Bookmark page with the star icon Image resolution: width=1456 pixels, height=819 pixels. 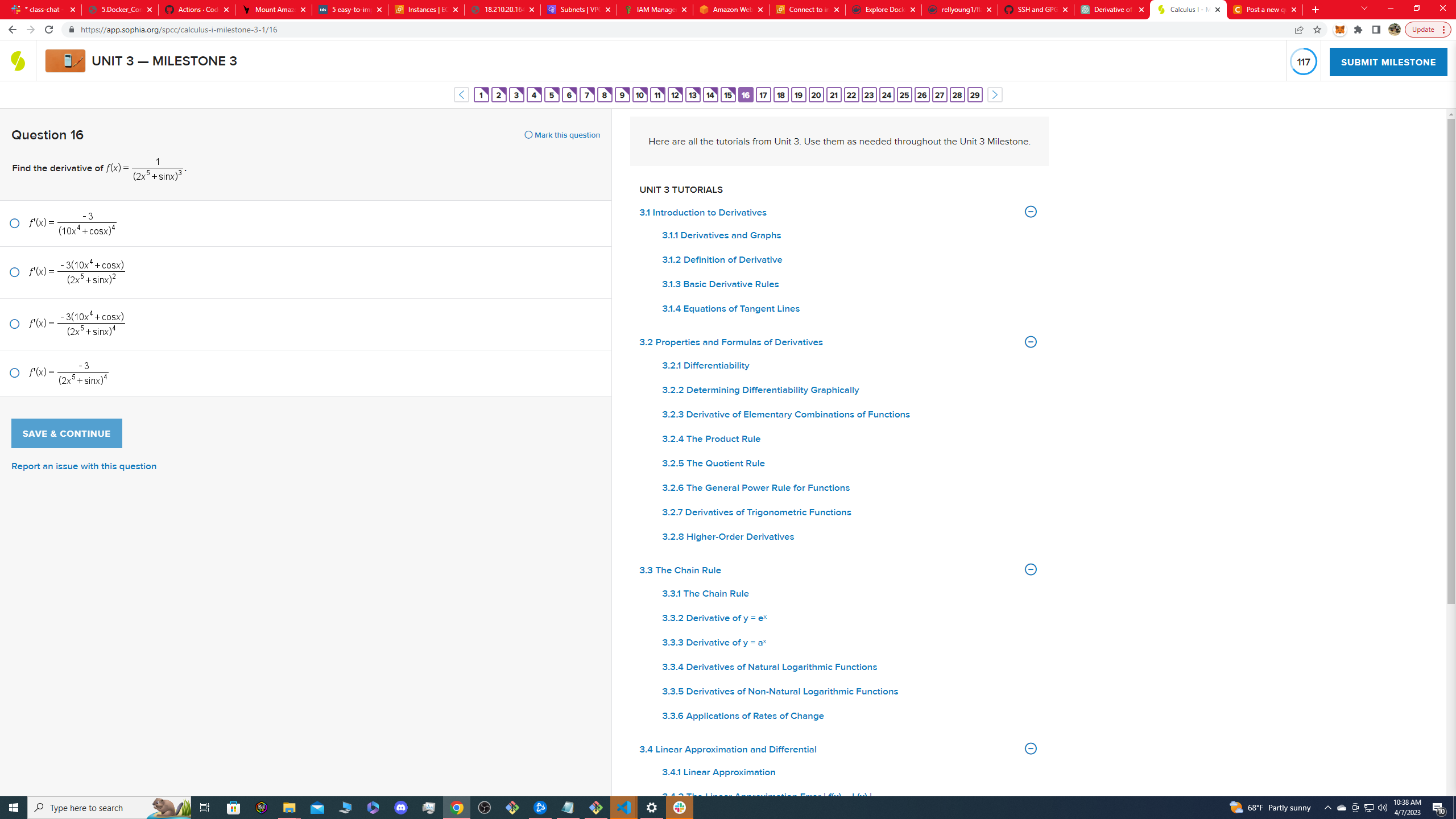pos(1317,30)
